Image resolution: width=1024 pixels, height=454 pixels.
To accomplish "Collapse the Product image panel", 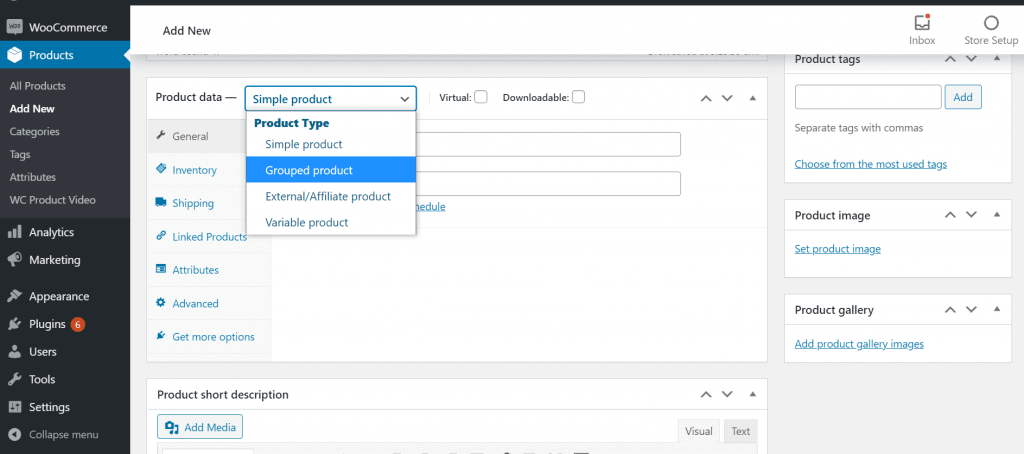I will pos(996,215).
